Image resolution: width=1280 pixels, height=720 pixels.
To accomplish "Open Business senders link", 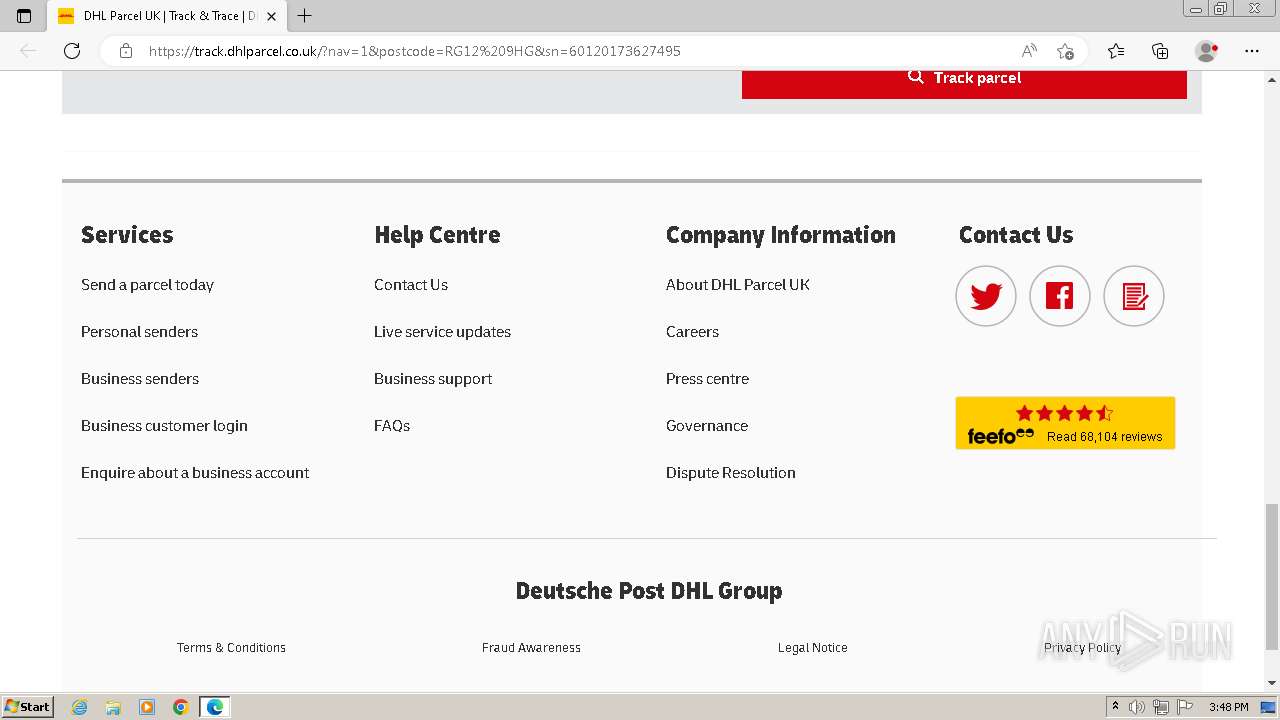I will (x=140, y=379).
